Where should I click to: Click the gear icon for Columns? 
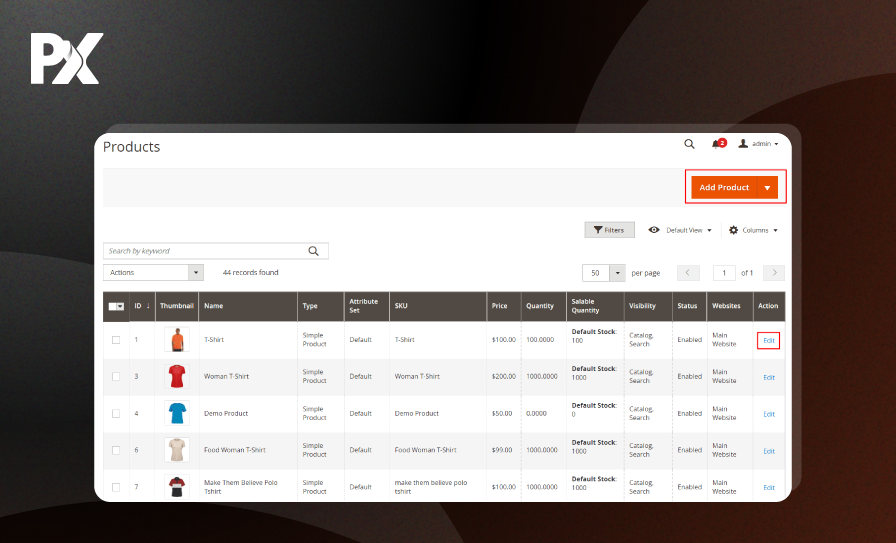point(733,230)
